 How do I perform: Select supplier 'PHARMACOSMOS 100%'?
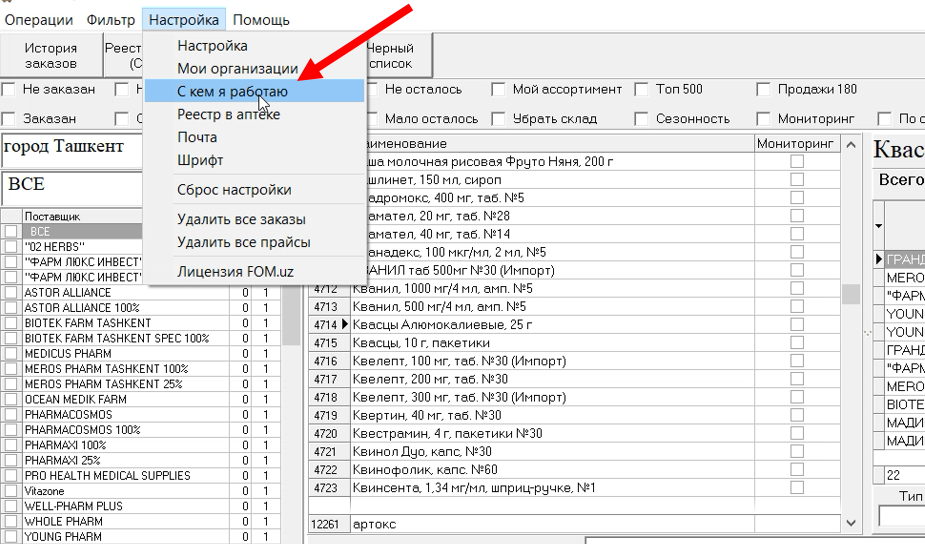[126, 430]
